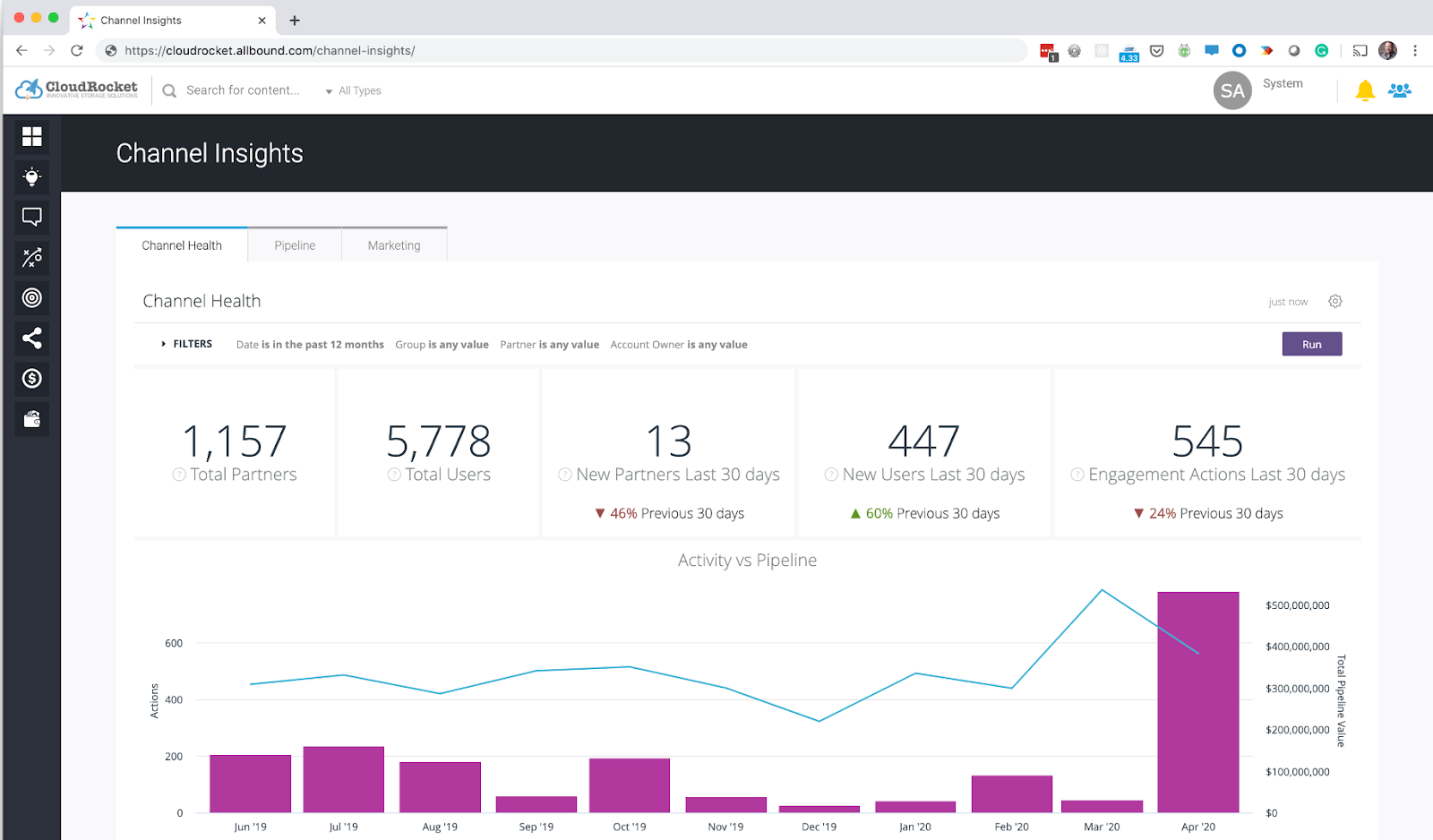Click the Total Partners help icon
This screenshot has height=840, width=1433.
click(179, 475)
